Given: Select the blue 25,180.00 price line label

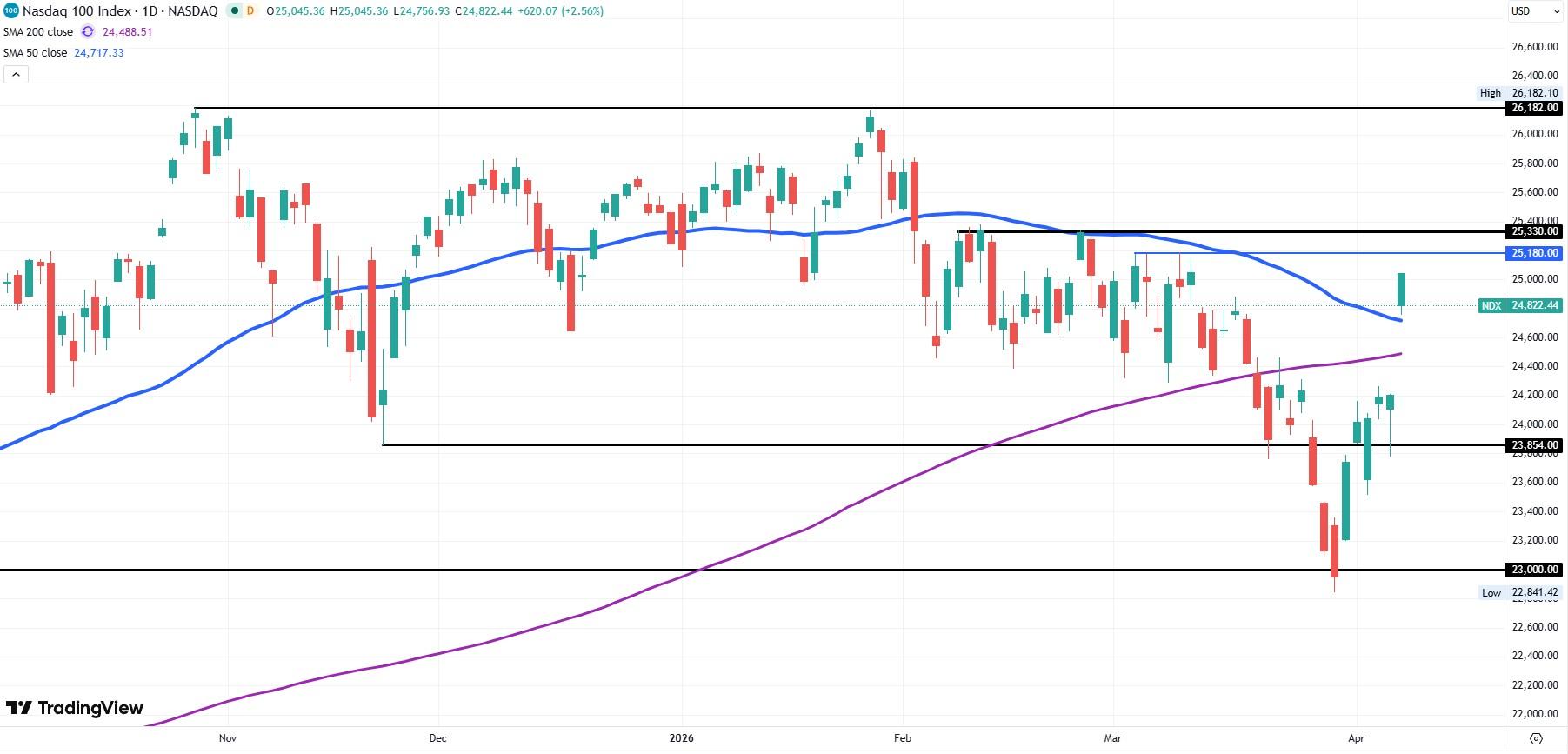Looking at the screenshot, I should [1533, 253].
